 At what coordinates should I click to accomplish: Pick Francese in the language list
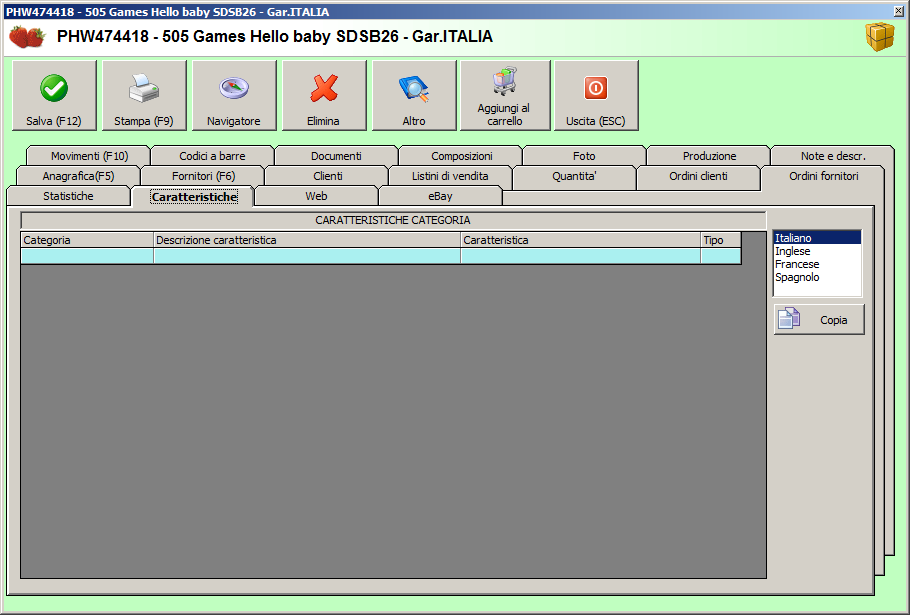[x=817, y=264]
